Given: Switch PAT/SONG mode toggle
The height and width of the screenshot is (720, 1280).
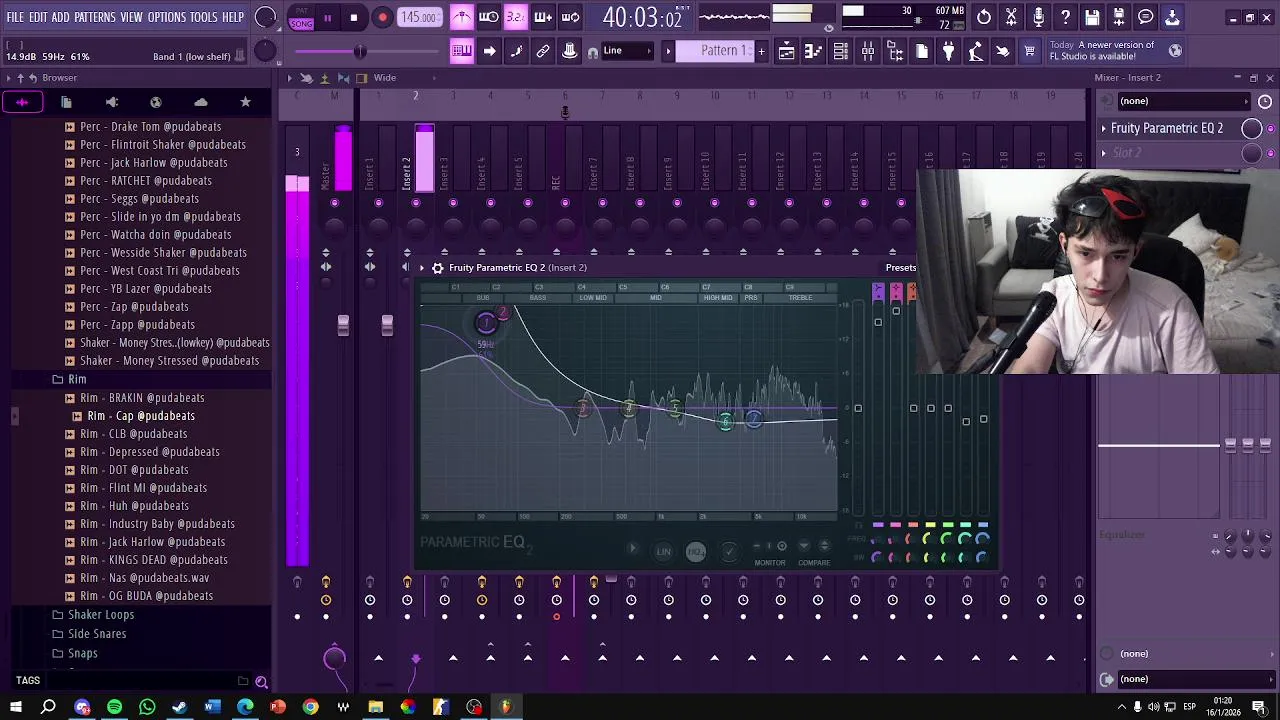Looking at the screenshot, I should pyautogui.click(x=301, y=18).
